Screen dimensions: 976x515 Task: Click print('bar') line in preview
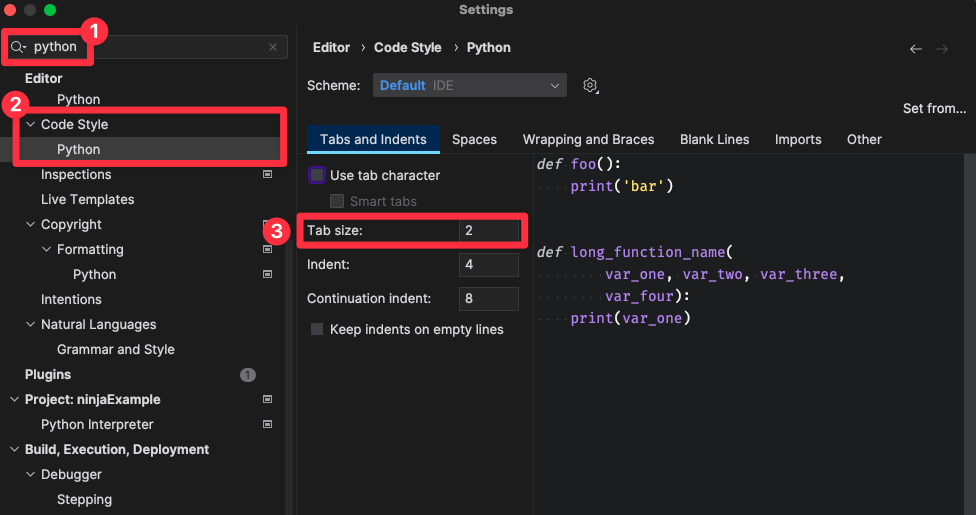click(622, 186)
